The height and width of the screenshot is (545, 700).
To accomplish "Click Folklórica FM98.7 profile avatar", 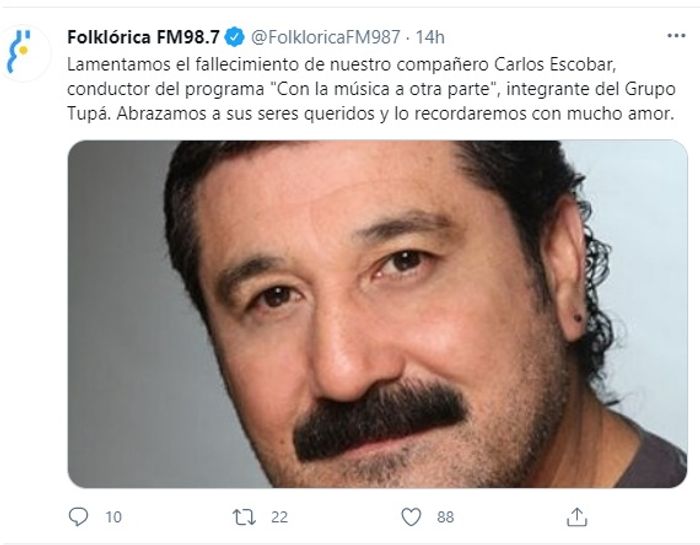I will click(x=25, y=53).
